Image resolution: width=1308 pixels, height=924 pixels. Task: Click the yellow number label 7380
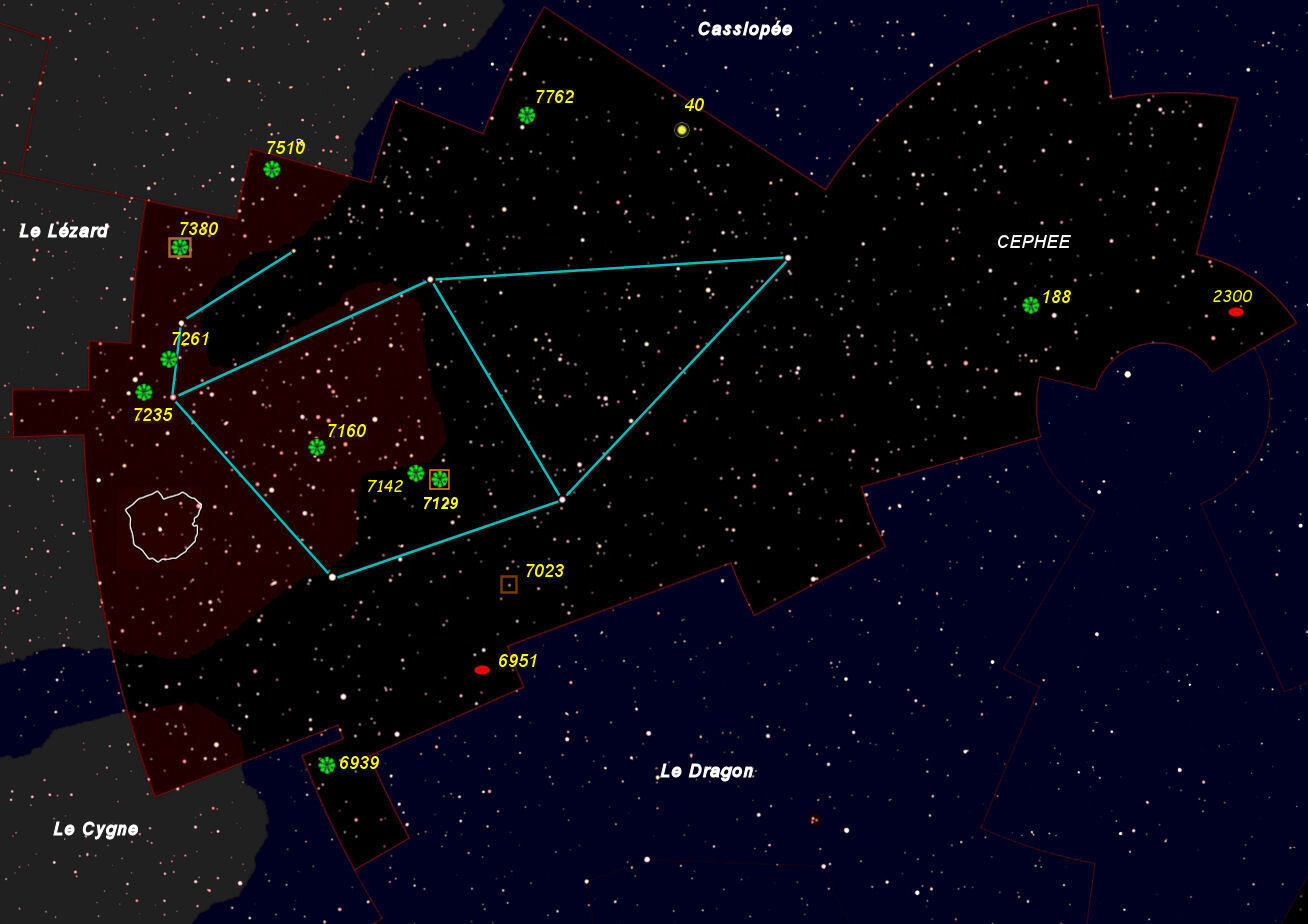click(x=199, y=229)
